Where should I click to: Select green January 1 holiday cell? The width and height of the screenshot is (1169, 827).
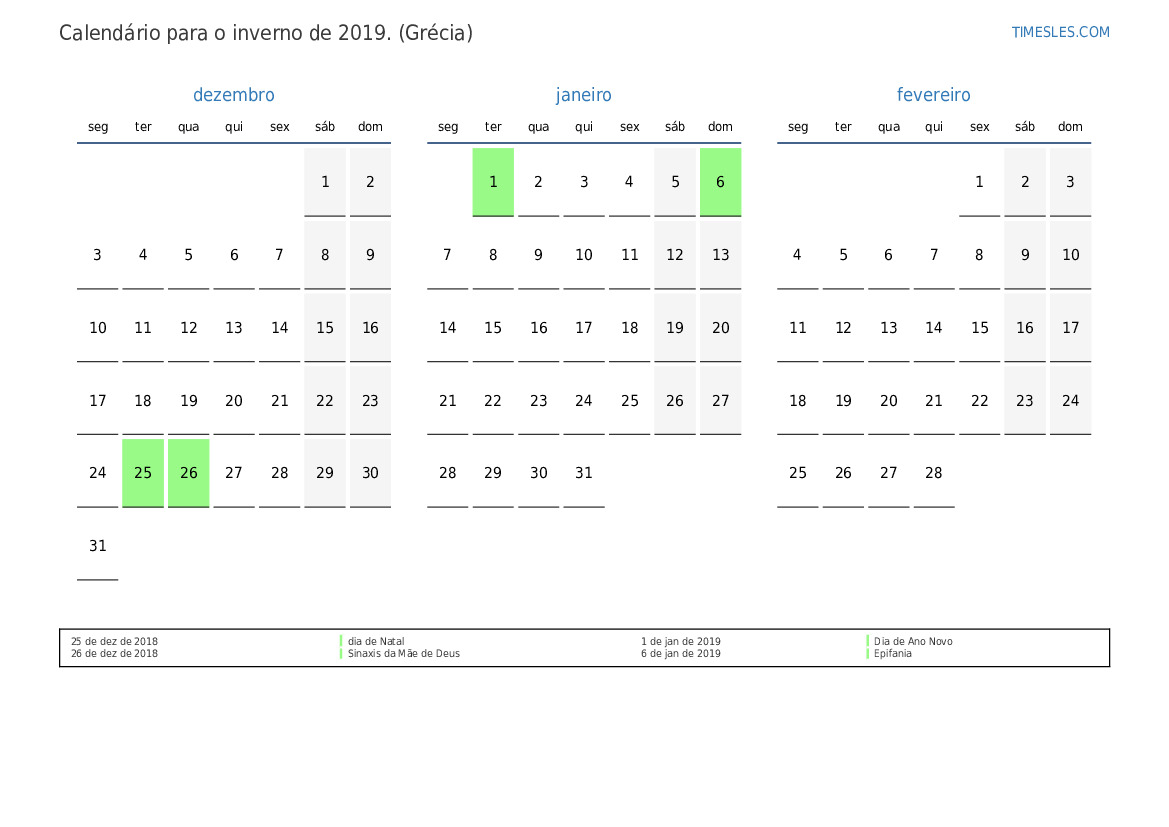point(493,182)
